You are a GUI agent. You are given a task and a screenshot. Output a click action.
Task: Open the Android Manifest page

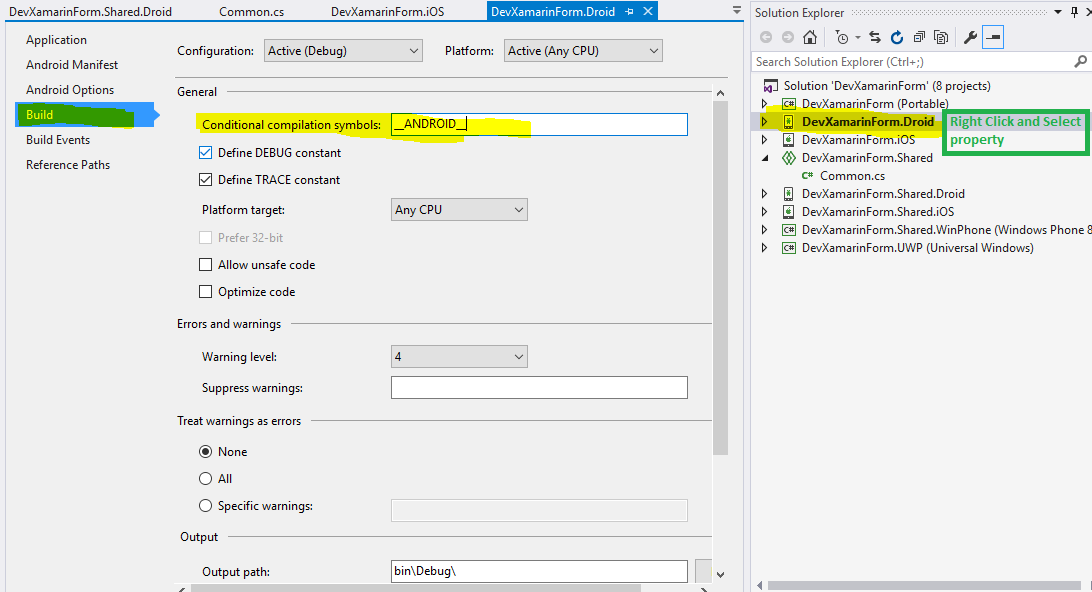pyautogui.click(x=72, y=65)
